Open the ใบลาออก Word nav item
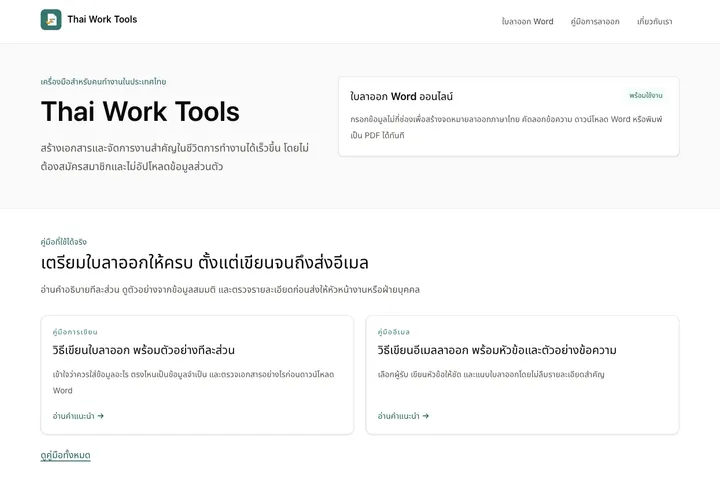 (527, 22)
